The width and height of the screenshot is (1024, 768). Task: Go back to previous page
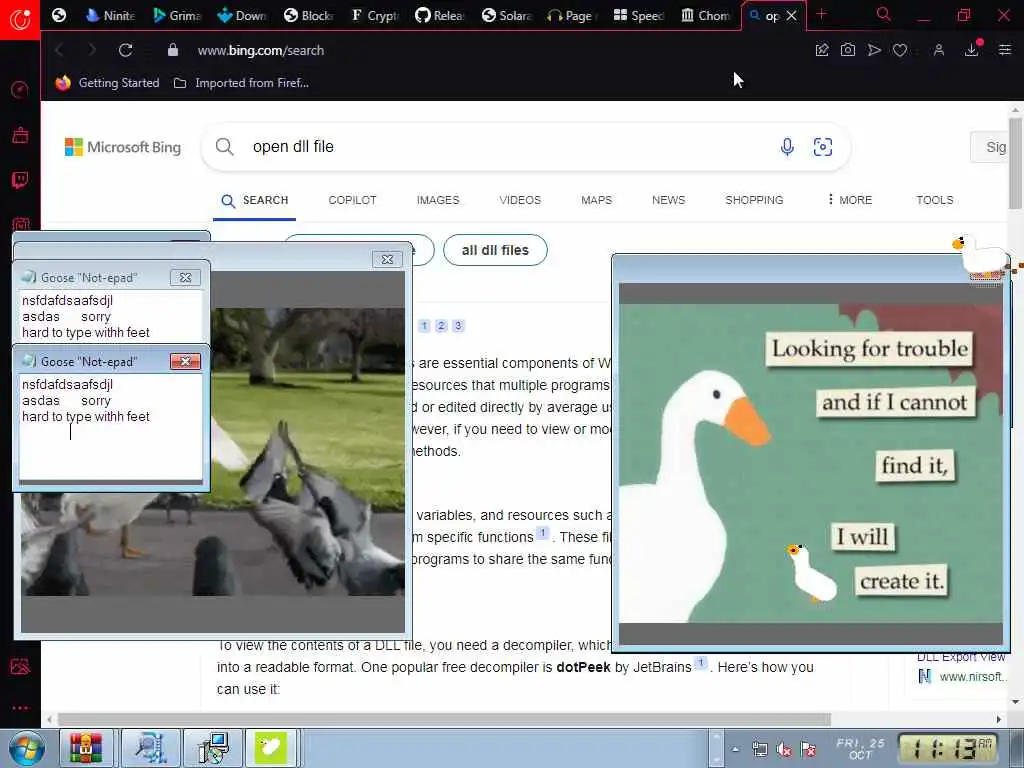tap(59, 50)
